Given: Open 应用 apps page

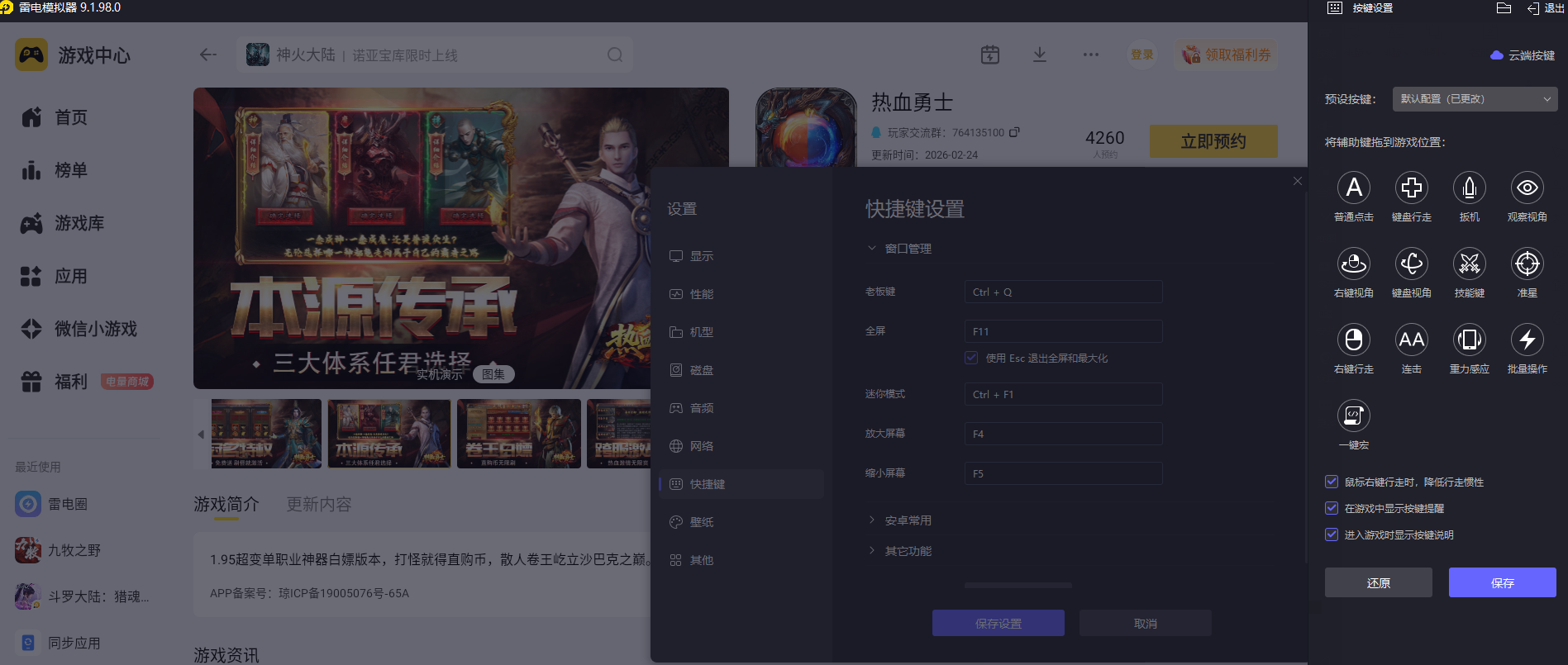Looking at the screenshot, I should [55, 276].
